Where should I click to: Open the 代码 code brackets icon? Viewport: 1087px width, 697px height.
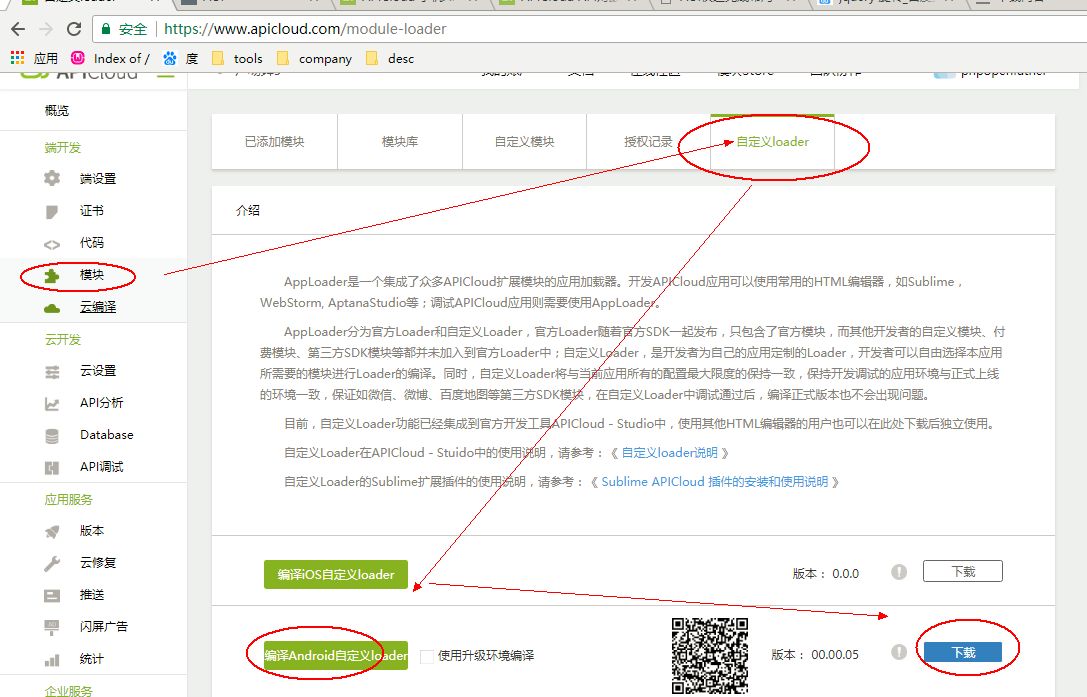52,243
